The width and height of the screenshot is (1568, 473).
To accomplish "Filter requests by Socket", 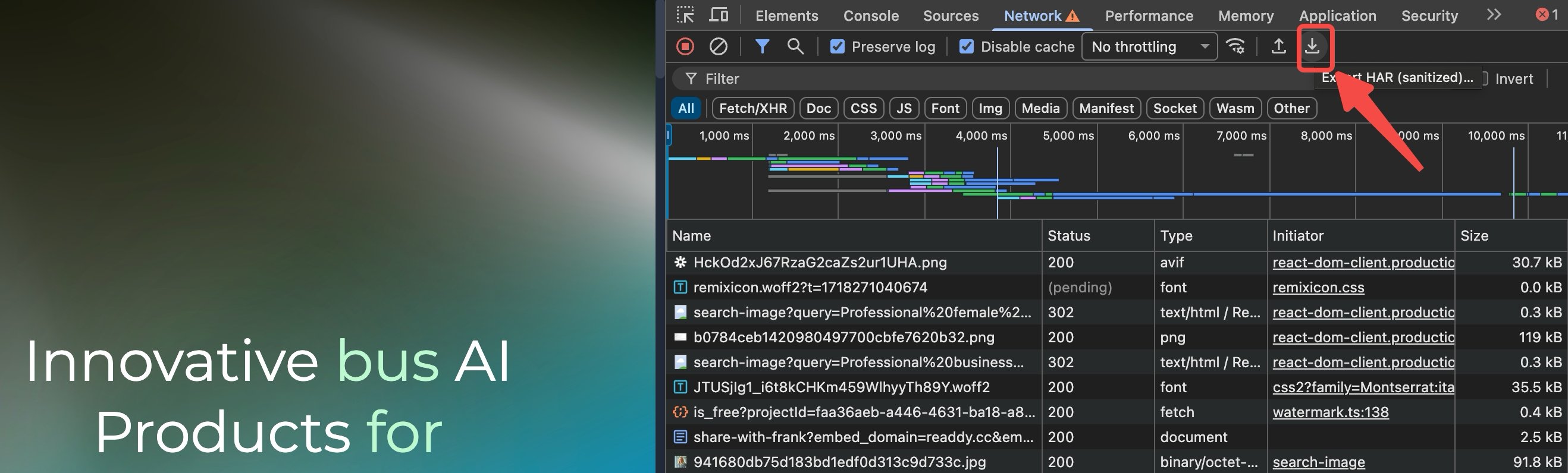I will click(1175, 108).
